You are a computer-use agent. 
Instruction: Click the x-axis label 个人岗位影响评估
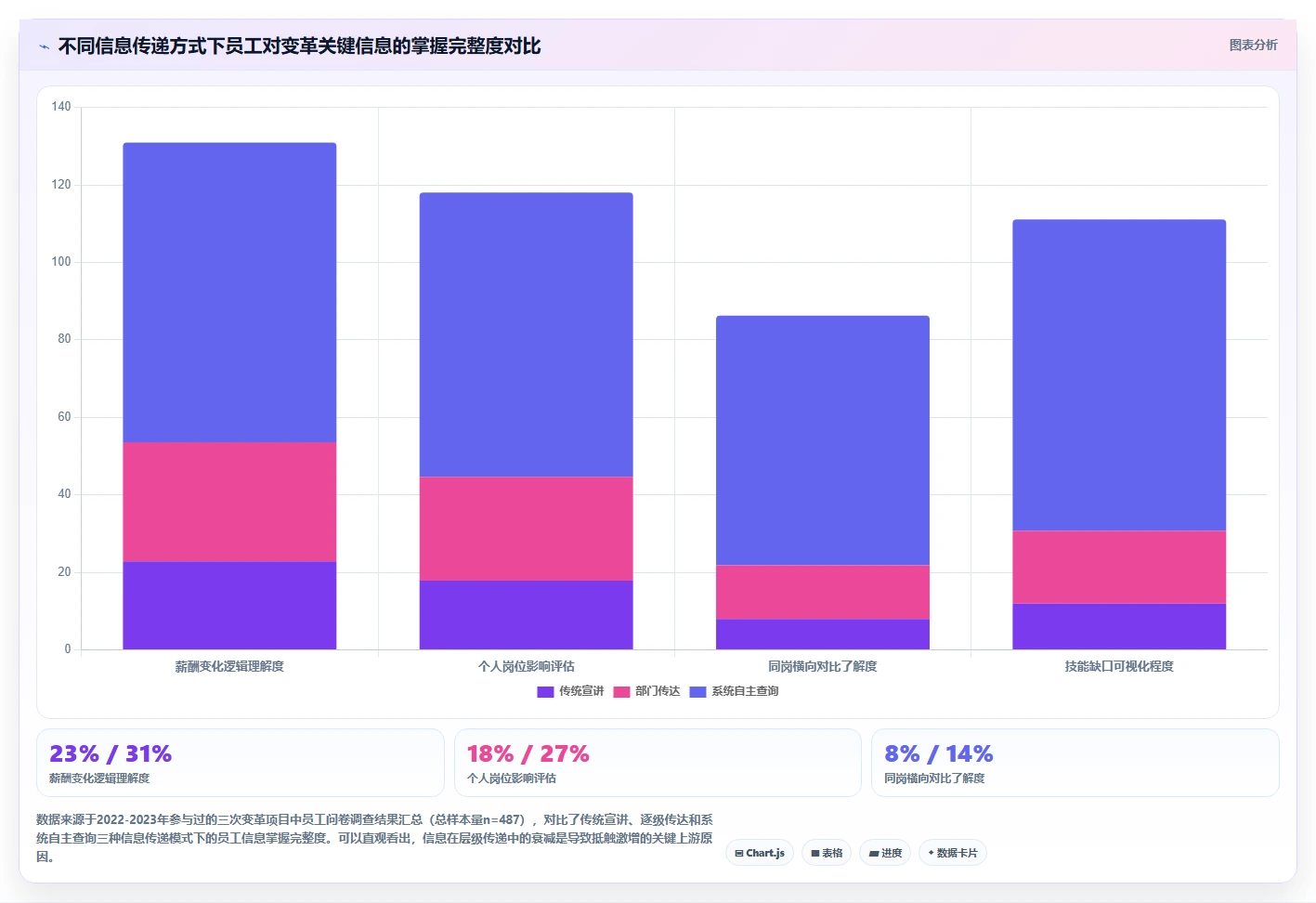[x=526, y=666]
